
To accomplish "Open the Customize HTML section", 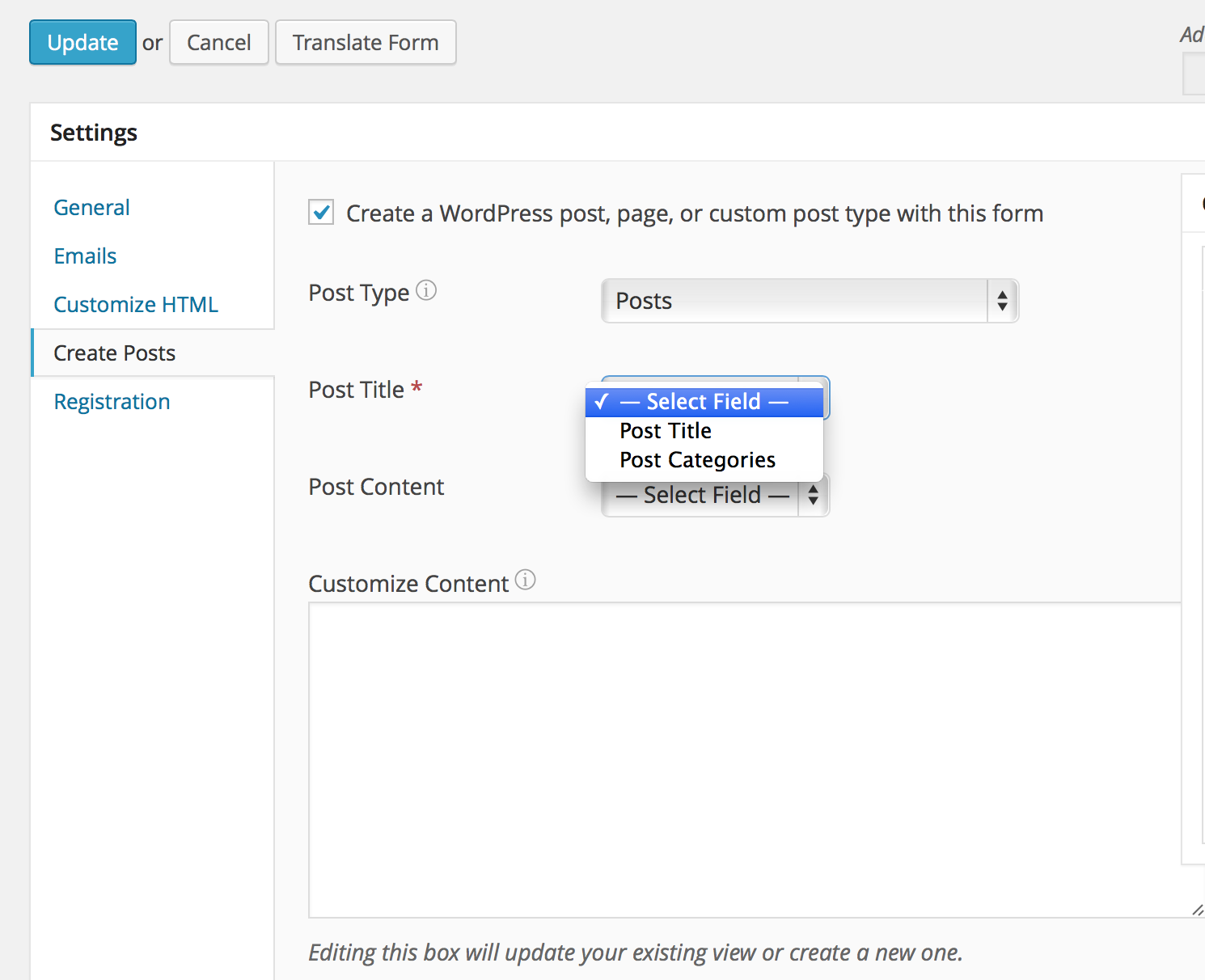I will coord(135,304).
